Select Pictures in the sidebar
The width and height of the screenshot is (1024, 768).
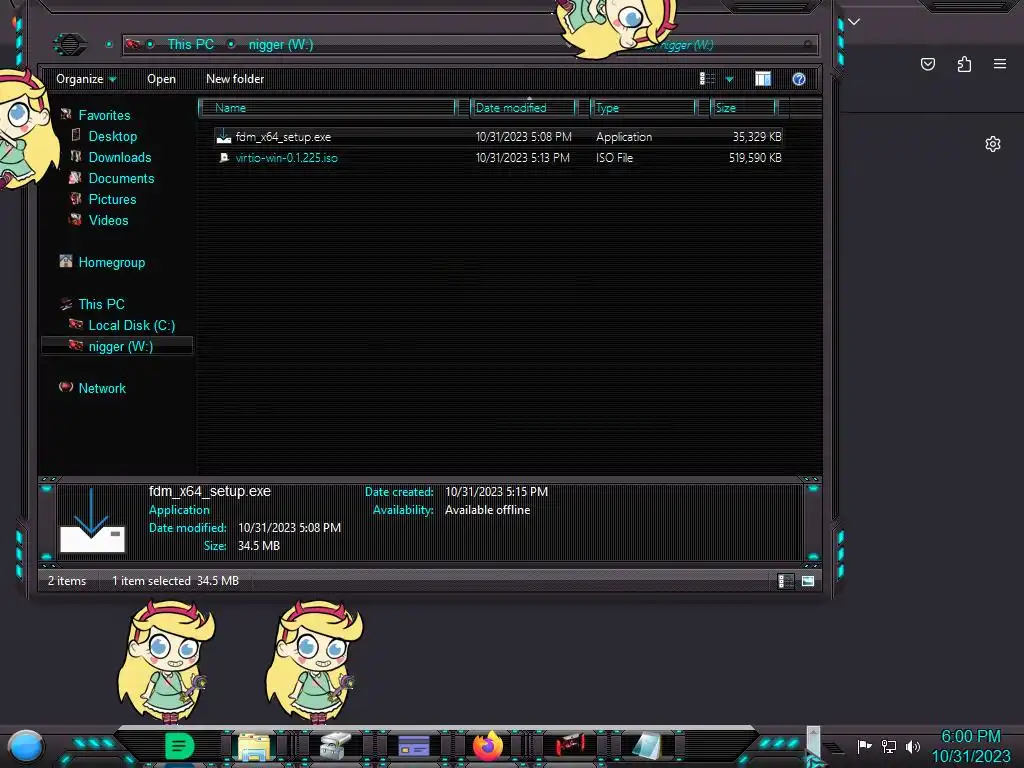112,199
